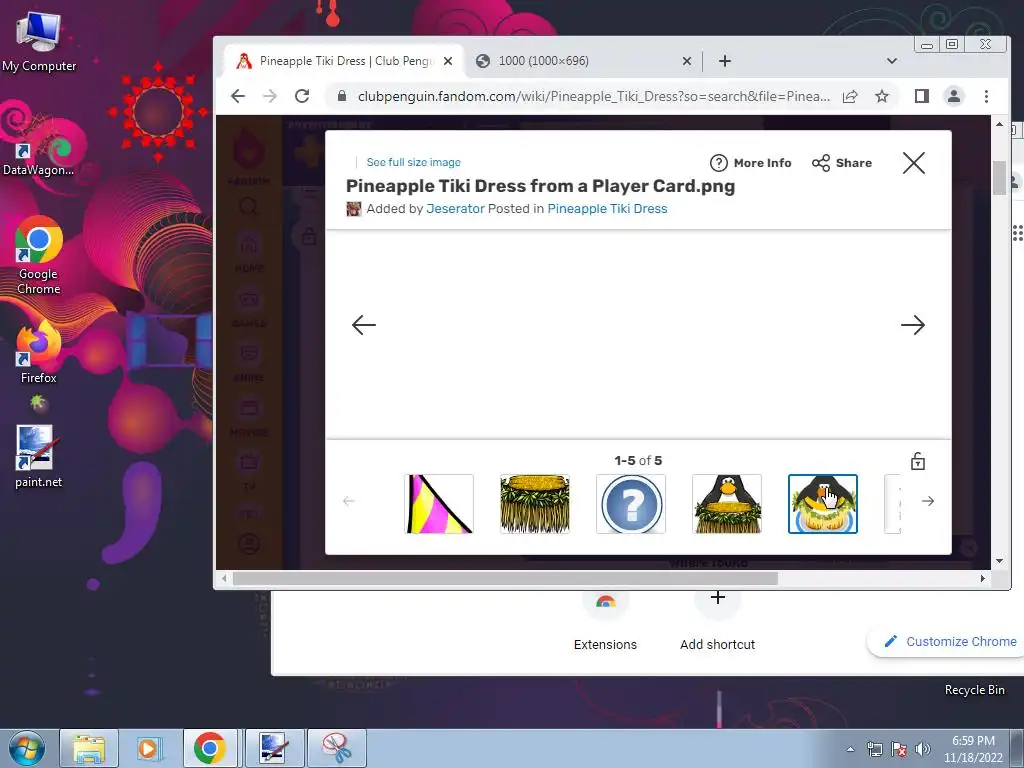
Task: Close the Pineapple Tiki Dress tab
Action: pos(448,61)
